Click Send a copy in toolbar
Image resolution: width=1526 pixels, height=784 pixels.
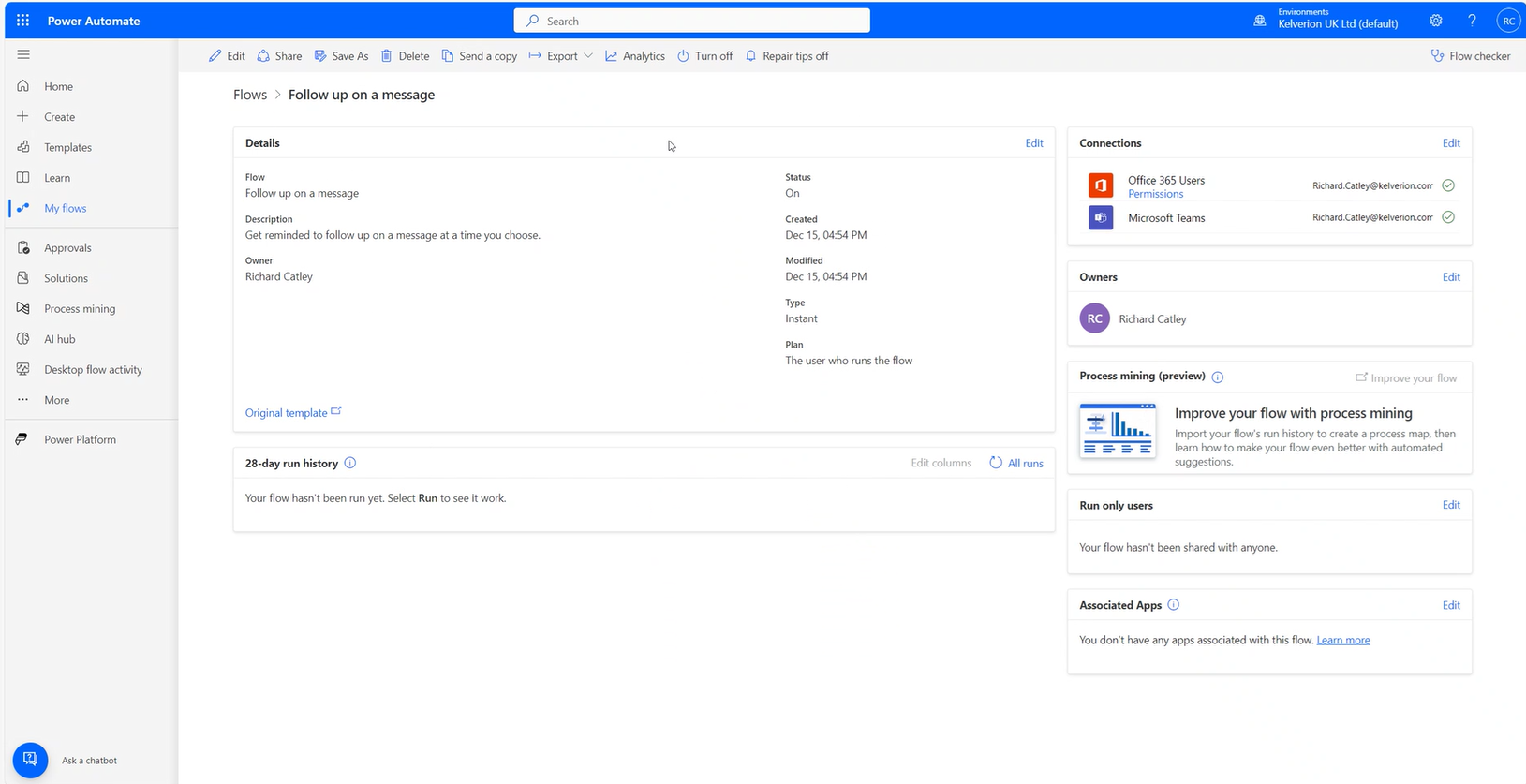pos(480,56)
